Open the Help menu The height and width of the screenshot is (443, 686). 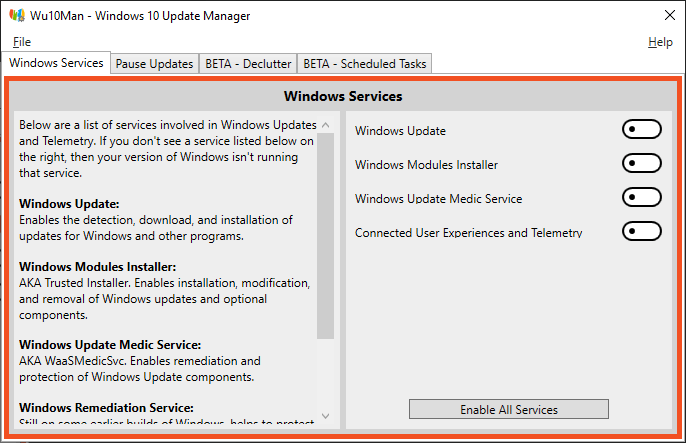coord(660,42)
